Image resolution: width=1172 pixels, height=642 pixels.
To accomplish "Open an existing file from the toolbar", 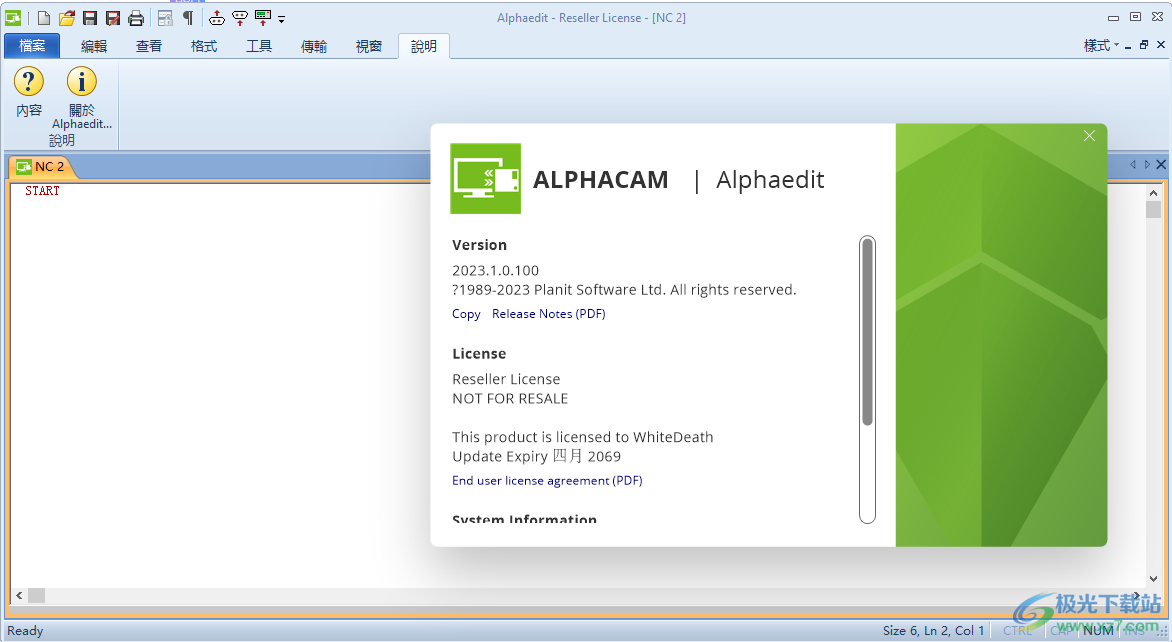I will click(66, 17).
